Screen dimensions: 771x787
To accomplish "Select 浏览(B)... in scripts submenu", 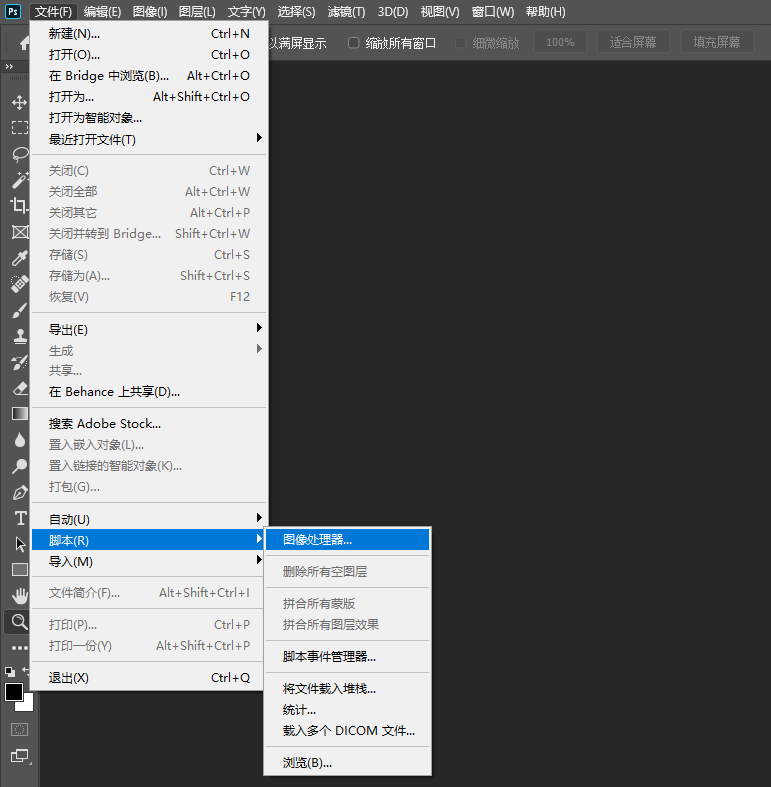I will pos(347,763).
